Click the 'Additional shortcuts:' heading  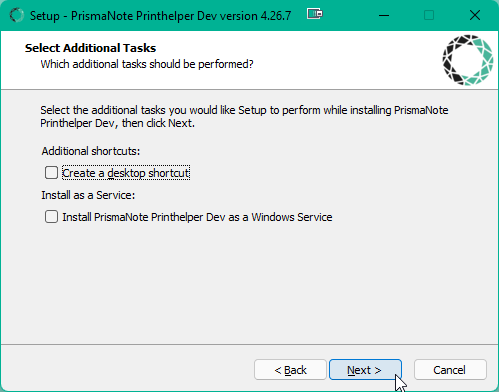click(x=91, y=151)
